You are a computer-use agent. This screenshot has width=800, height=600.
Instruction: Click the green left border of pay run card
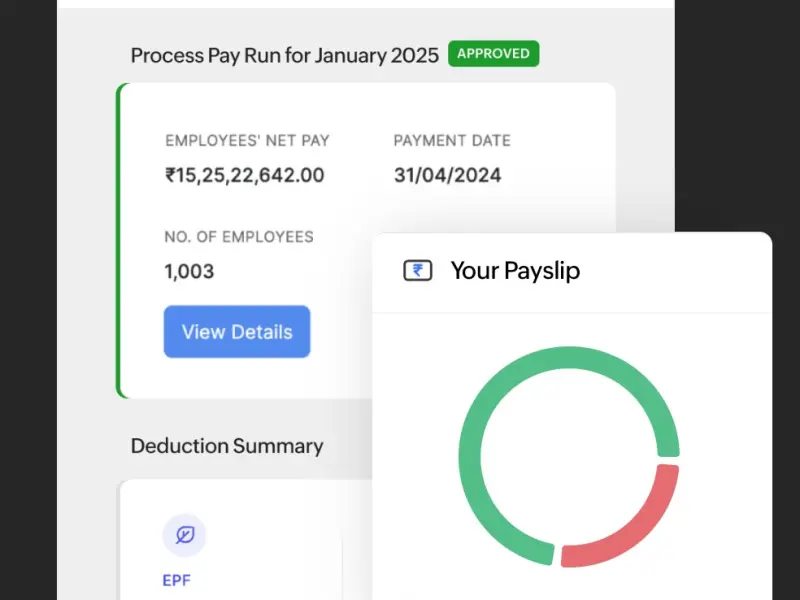119,240
